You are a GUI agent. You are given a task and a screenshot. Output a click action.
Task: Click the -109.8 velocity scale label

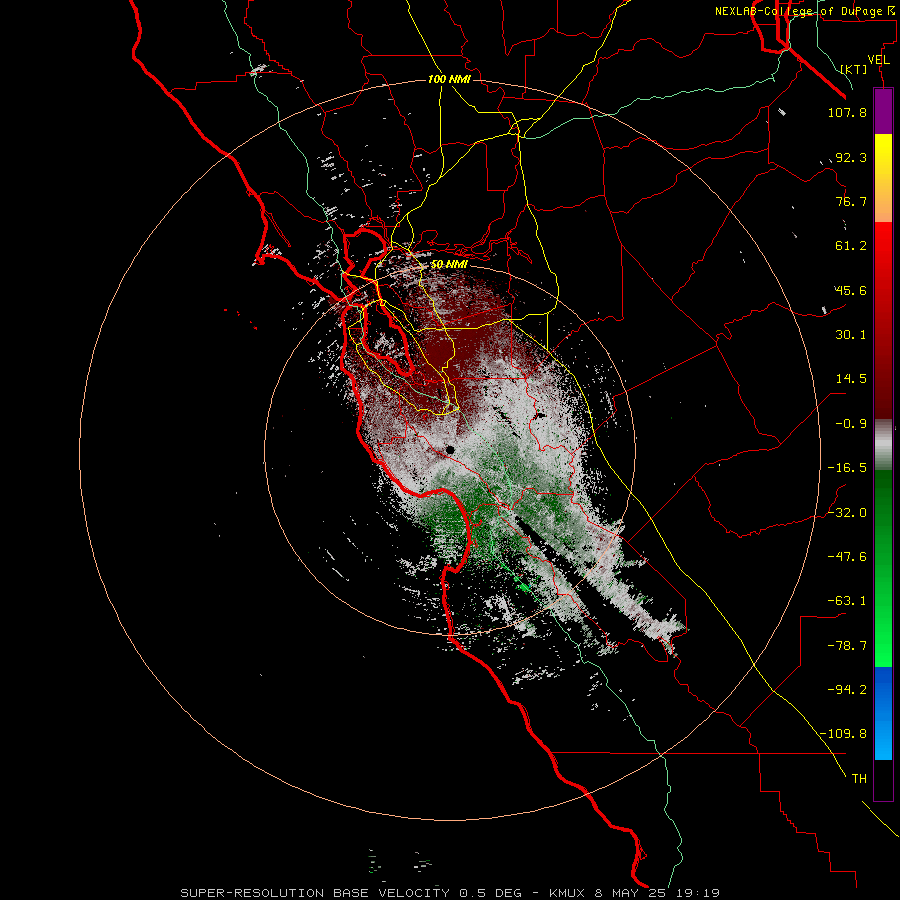pyautogui.click(x=843, y=734)
